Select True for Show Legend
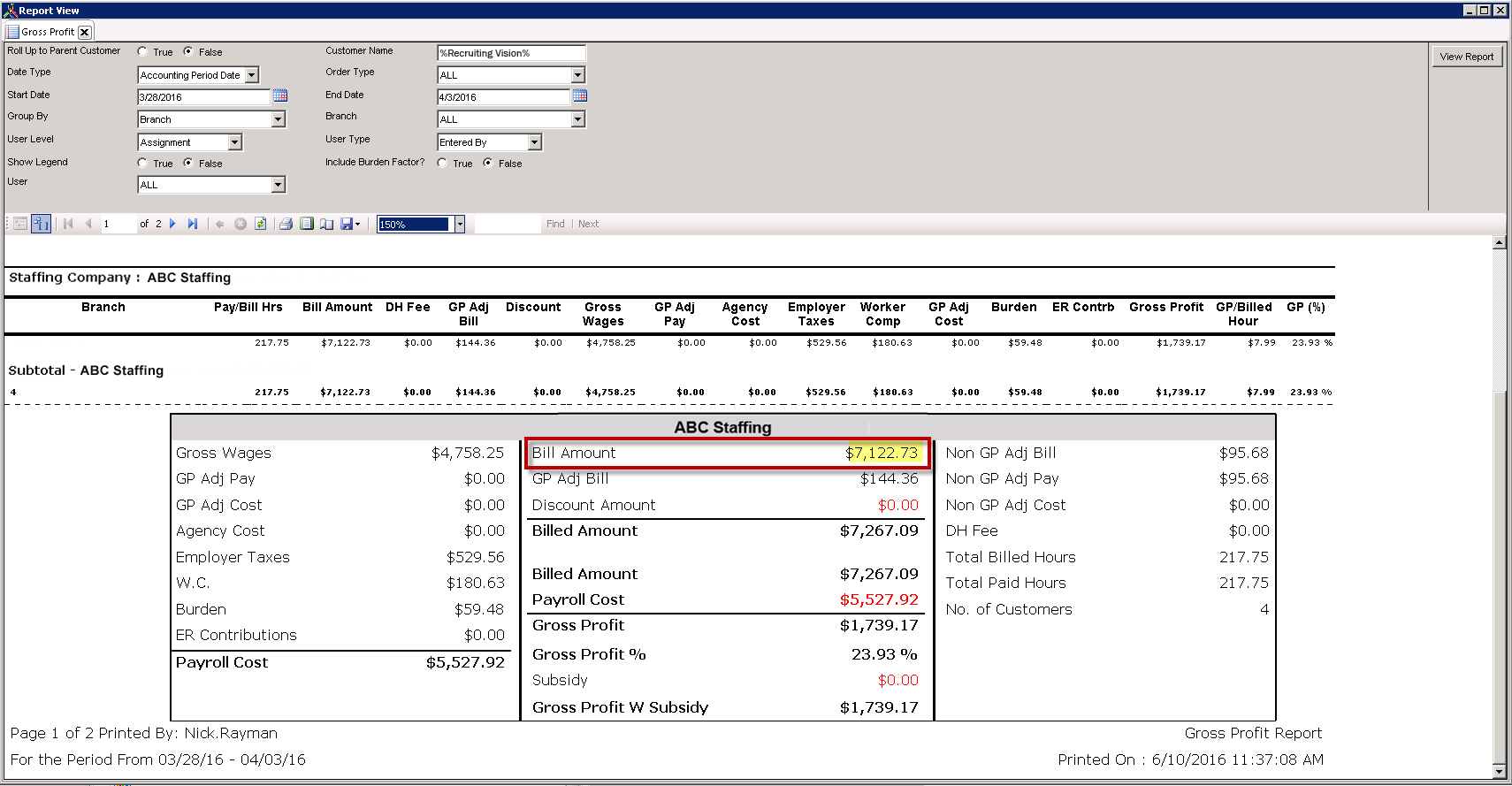The height and width of the screenshot is (786, 1512). pyautogui.click(x=142, y=163)
